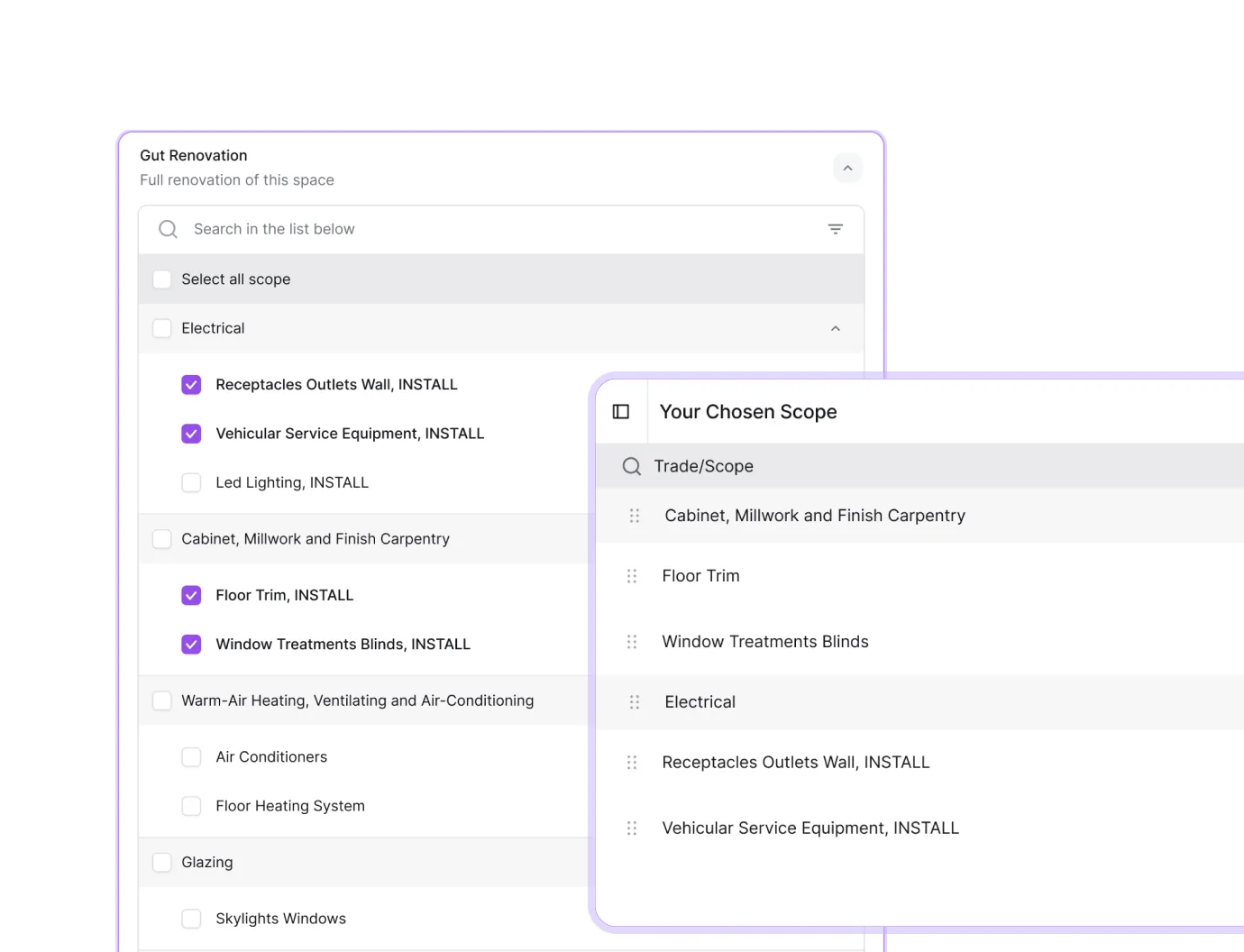
Task: Click the drag handle beside Window Treatments Blinds
Action: coord(632,642)
